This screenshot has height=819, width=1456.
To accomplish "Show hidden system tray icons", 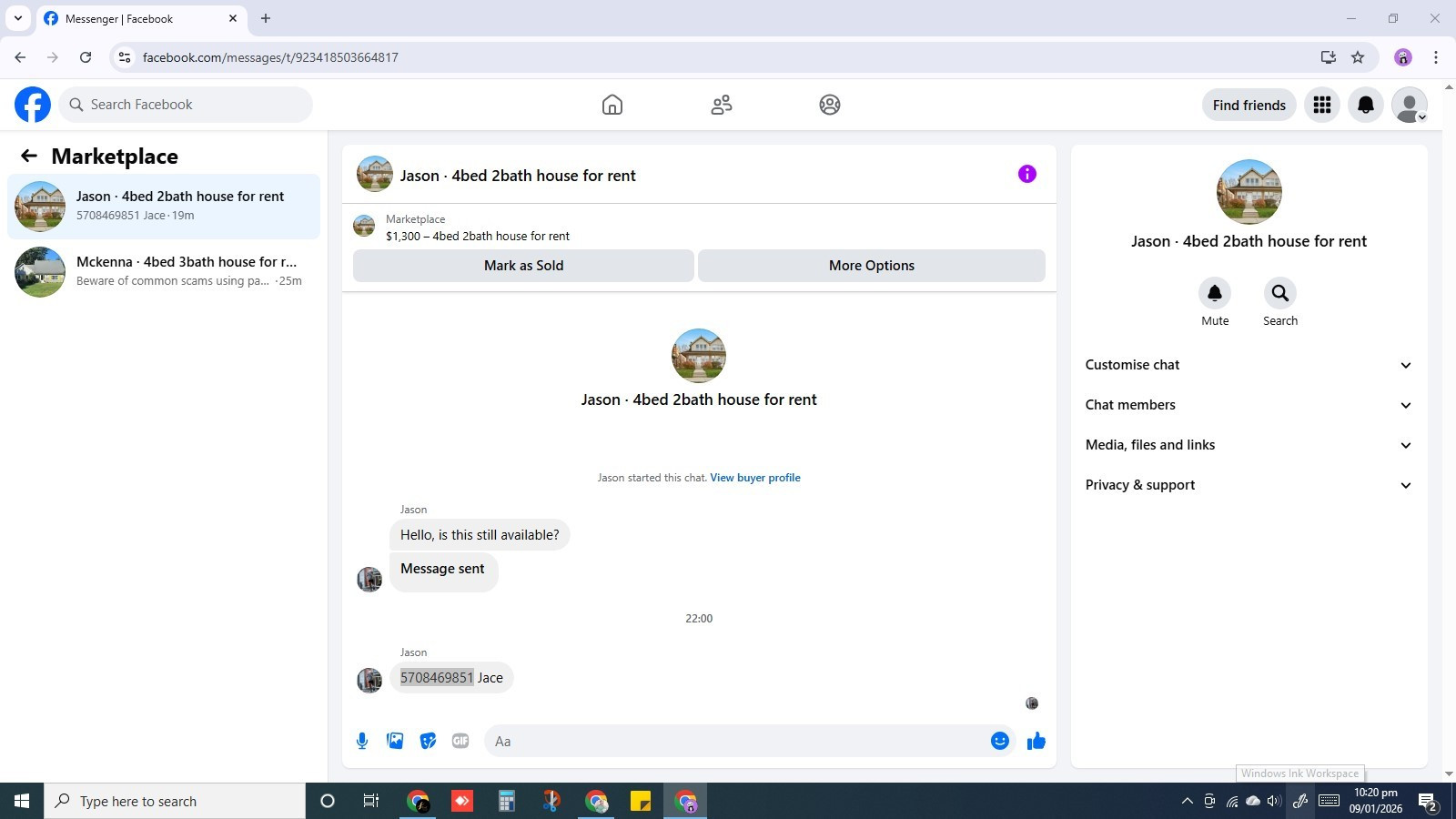I will 1187,801.
